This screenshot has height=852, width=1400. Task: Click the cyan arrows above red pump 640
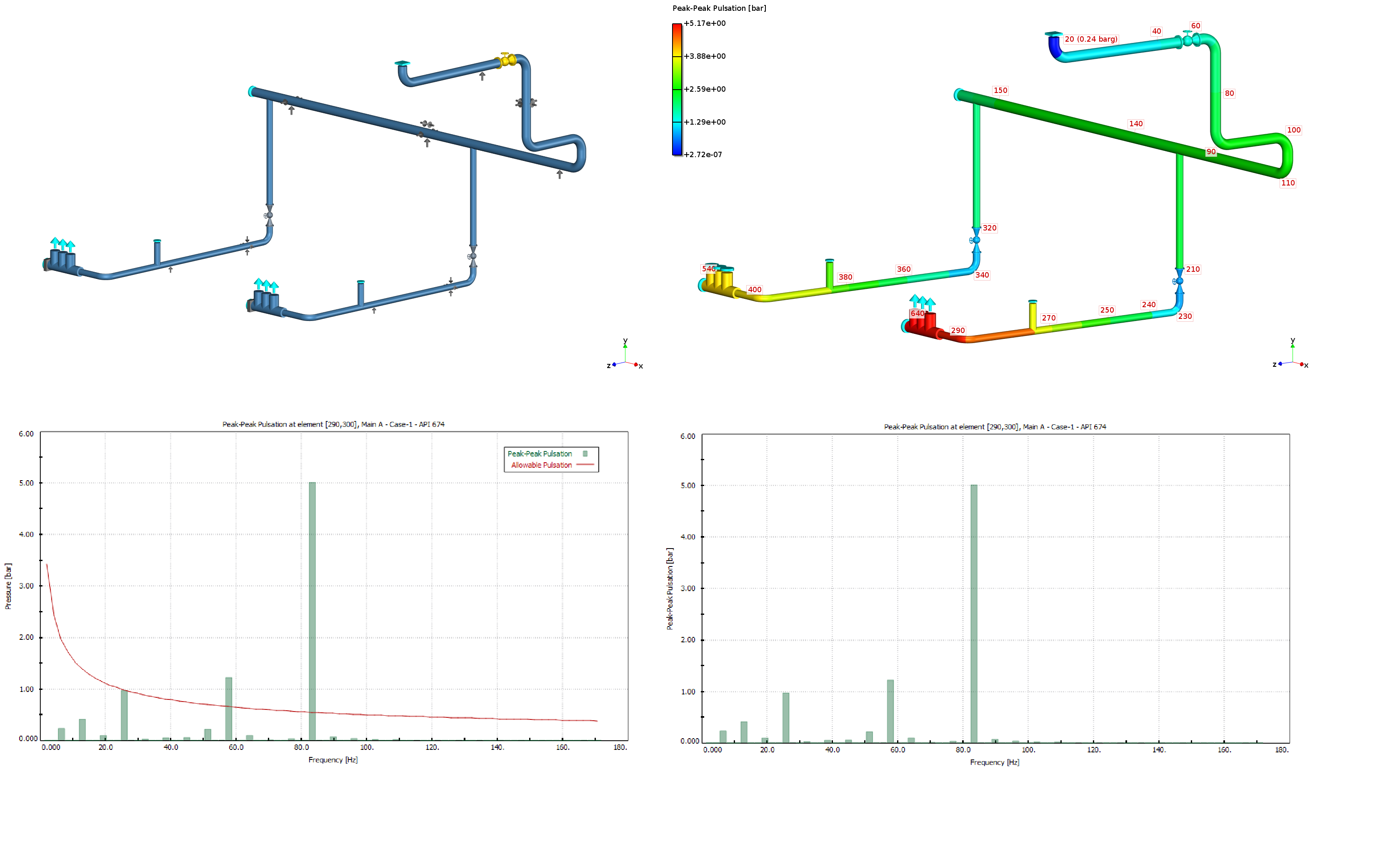point(922,301)
